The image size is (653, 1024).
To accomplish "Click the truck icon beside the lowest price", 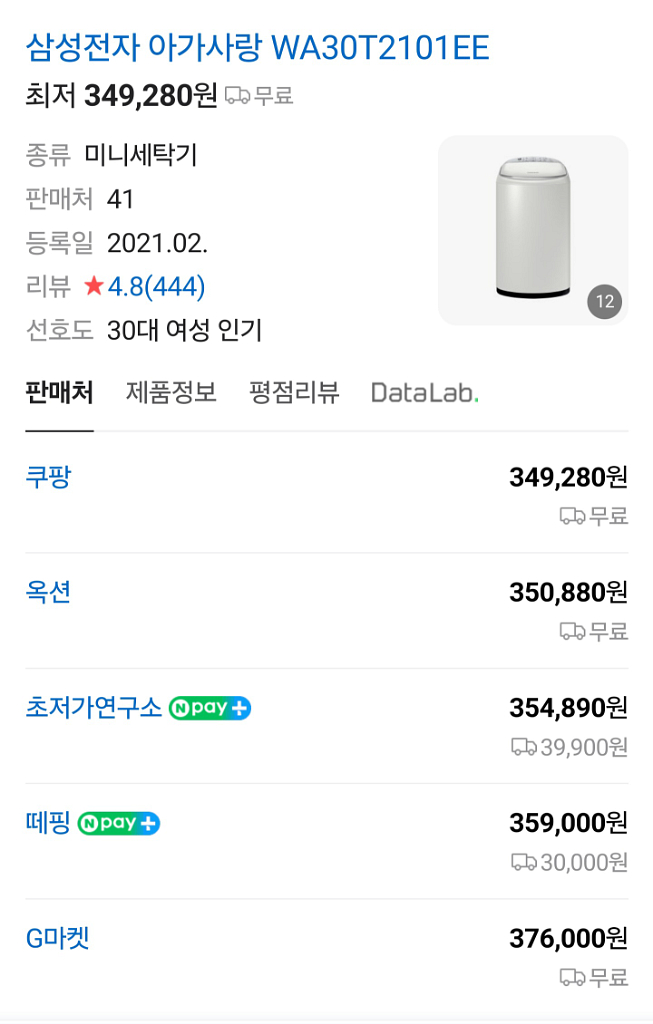I will point(237,96).
